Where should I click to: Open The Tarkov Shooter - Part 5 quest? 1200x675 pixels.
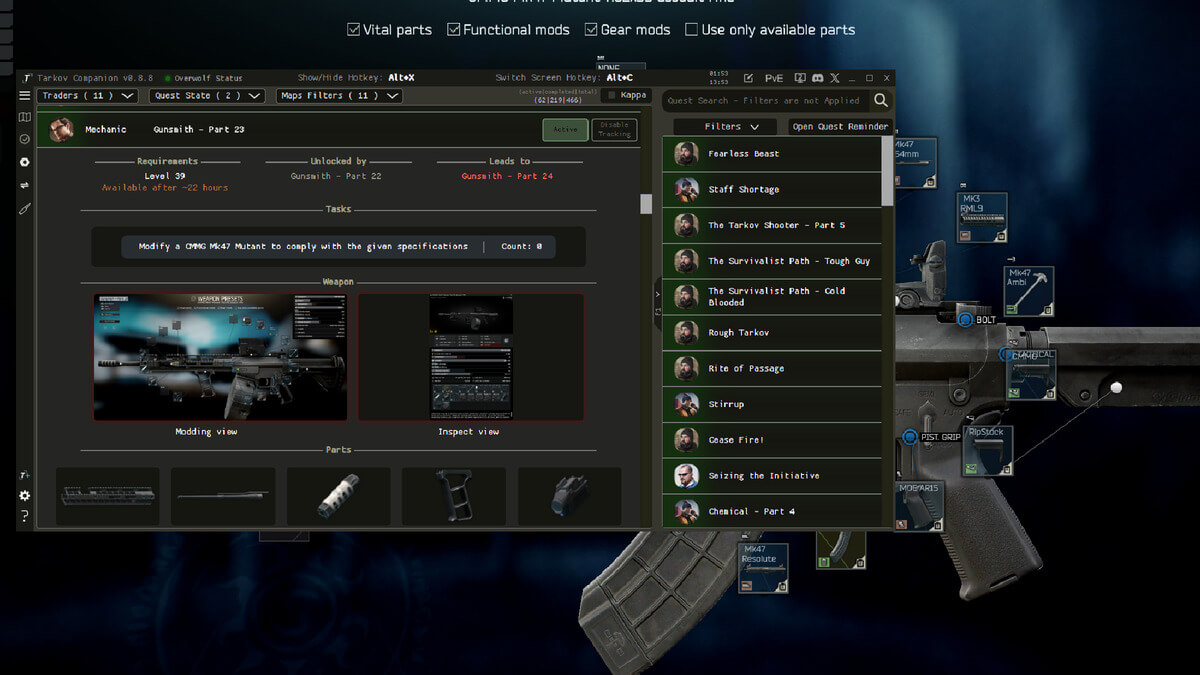click(x=772, y=225)
